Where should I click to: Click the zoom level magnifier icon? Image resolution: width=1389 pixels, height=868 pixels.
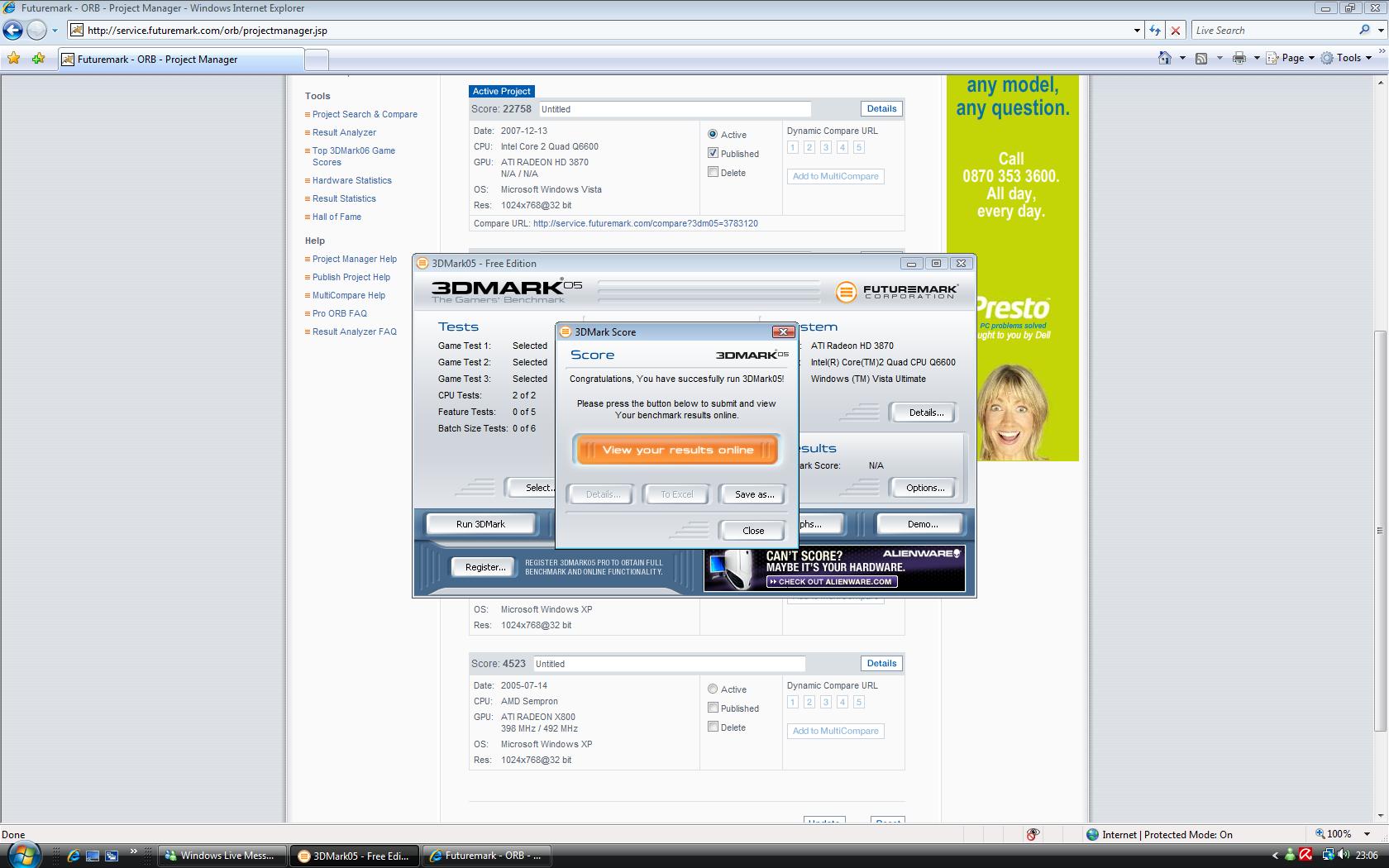pos(1320,833)
